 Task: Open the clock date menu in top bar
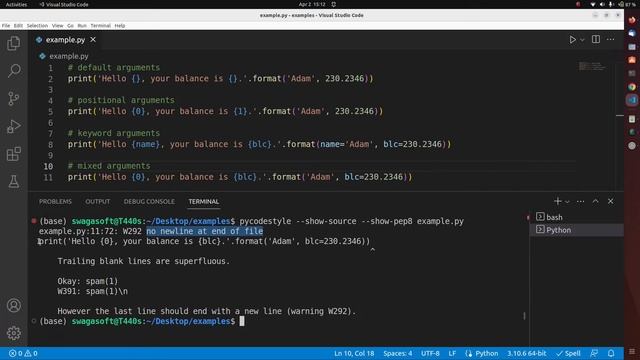(312, 4)
